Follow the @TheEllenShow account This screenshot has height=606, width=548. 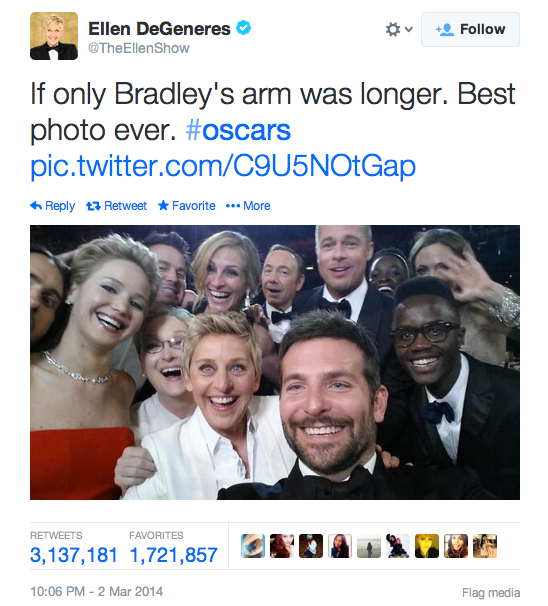tap(470, 29)
